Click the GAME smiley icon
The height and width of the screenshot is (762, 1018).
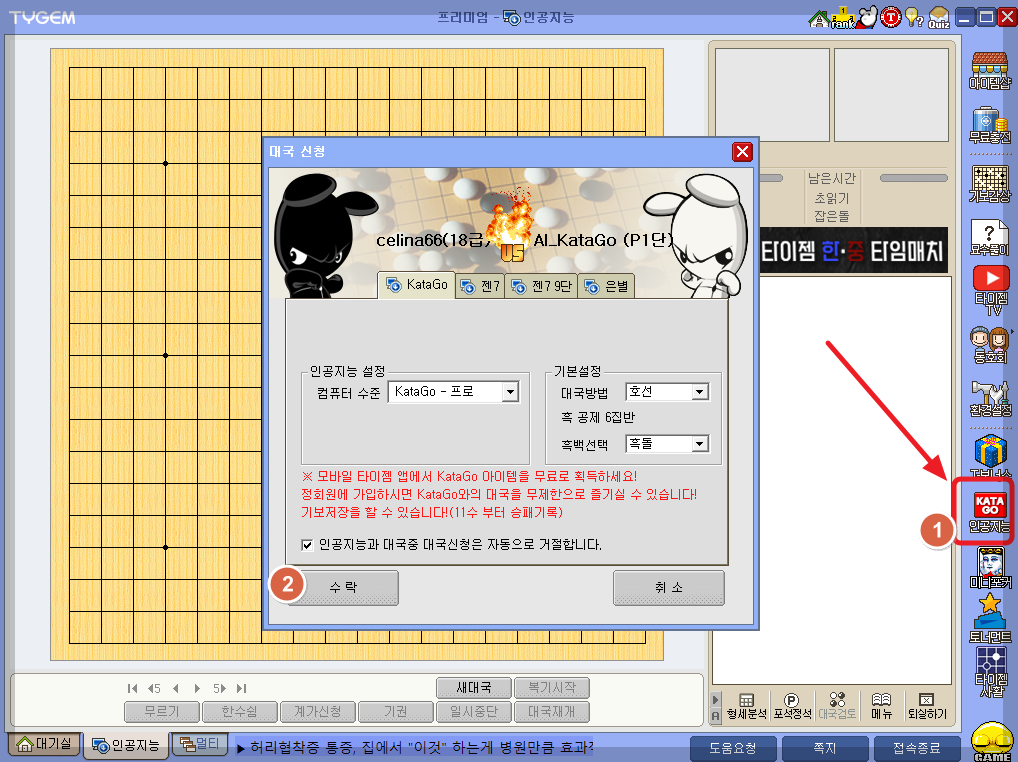click(991, 741)
